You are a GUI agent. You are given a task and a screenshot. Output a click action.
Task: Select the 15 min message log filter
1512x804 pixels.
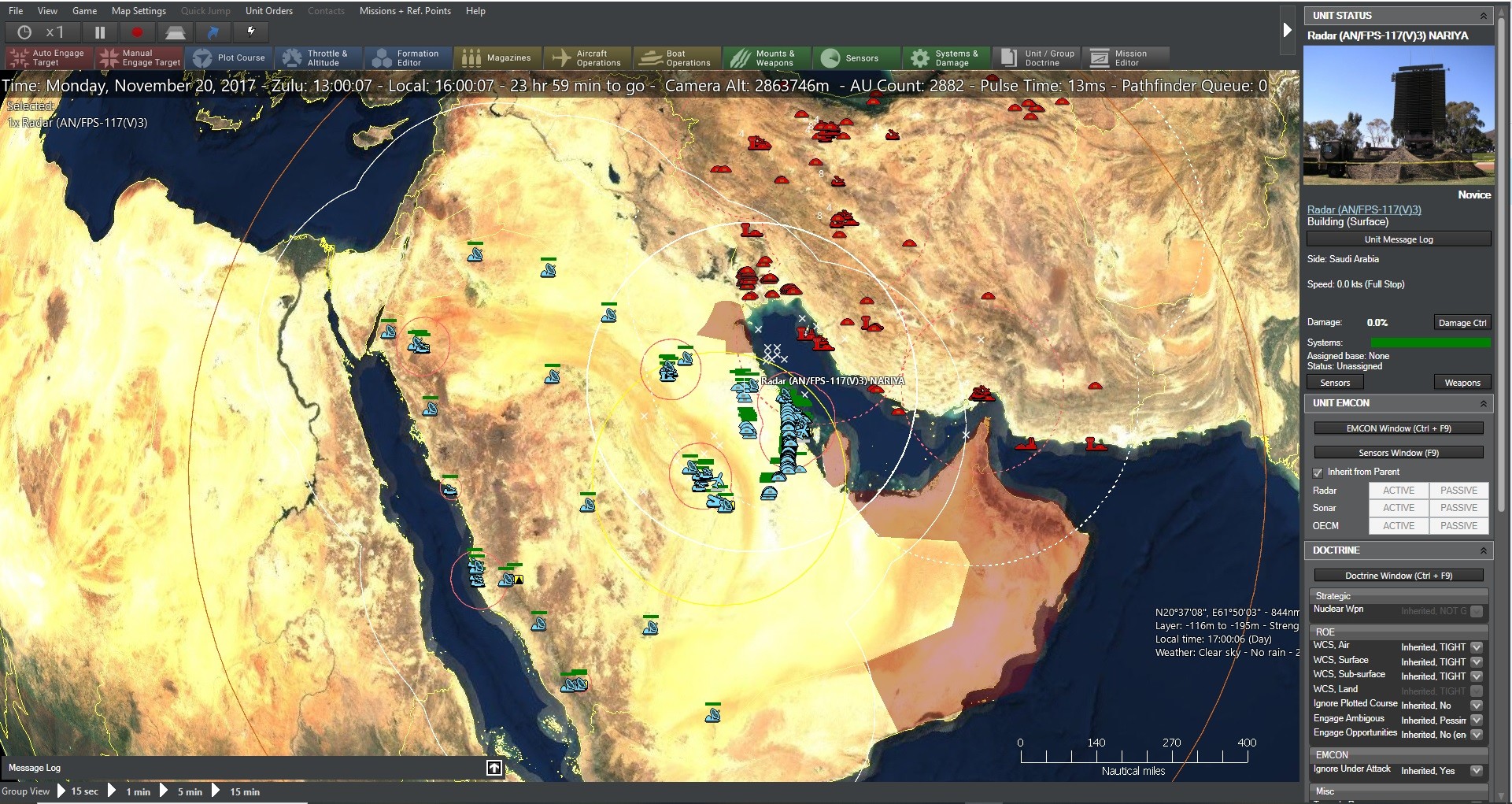click(245, 791)
